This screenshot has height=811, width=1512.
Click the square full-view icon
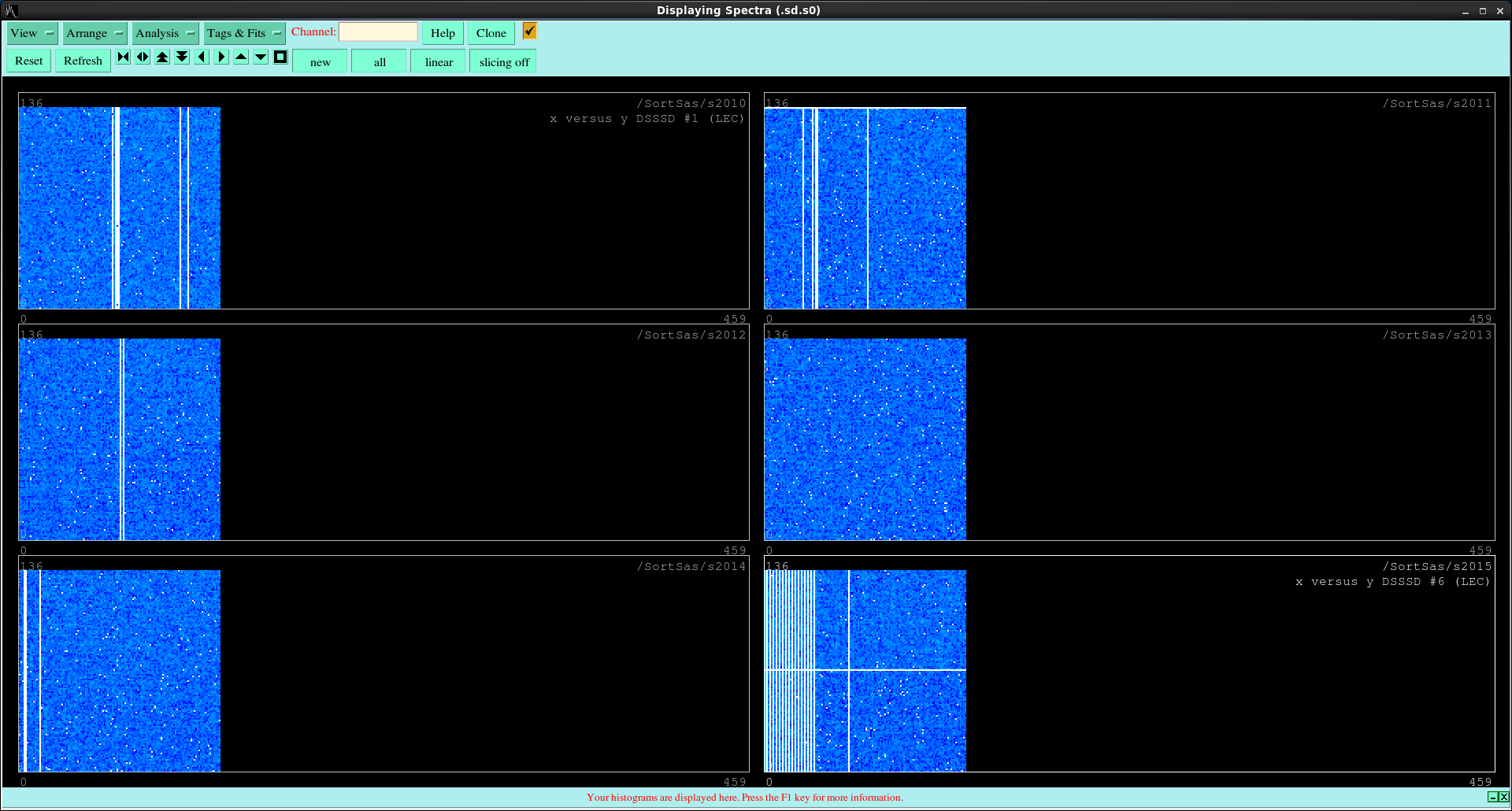pyautogui.click(x=280, y=57)
